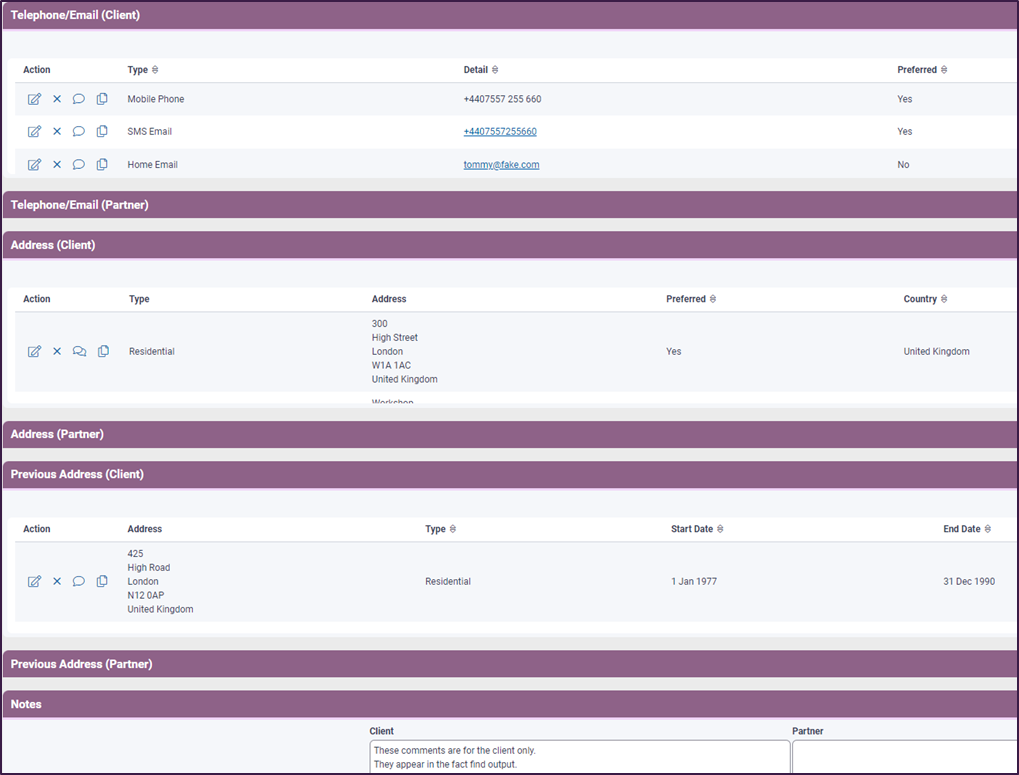Sort previous addresses by Start Date
Image resolution: width=1019 pixels, height=775 pixels.
[x=721, y=528]
